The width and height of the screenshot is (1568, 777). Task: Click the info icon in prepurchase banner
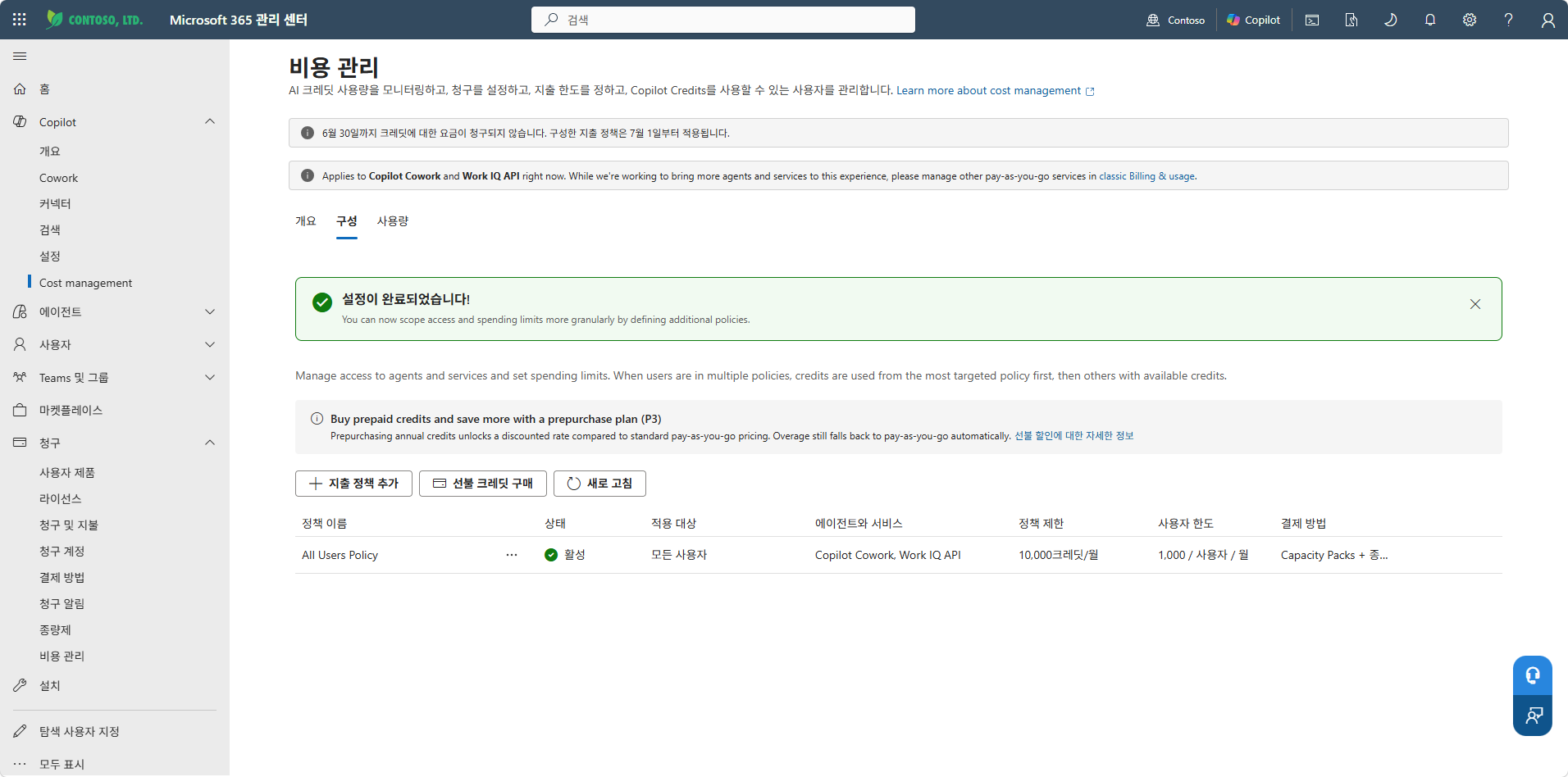317,419
